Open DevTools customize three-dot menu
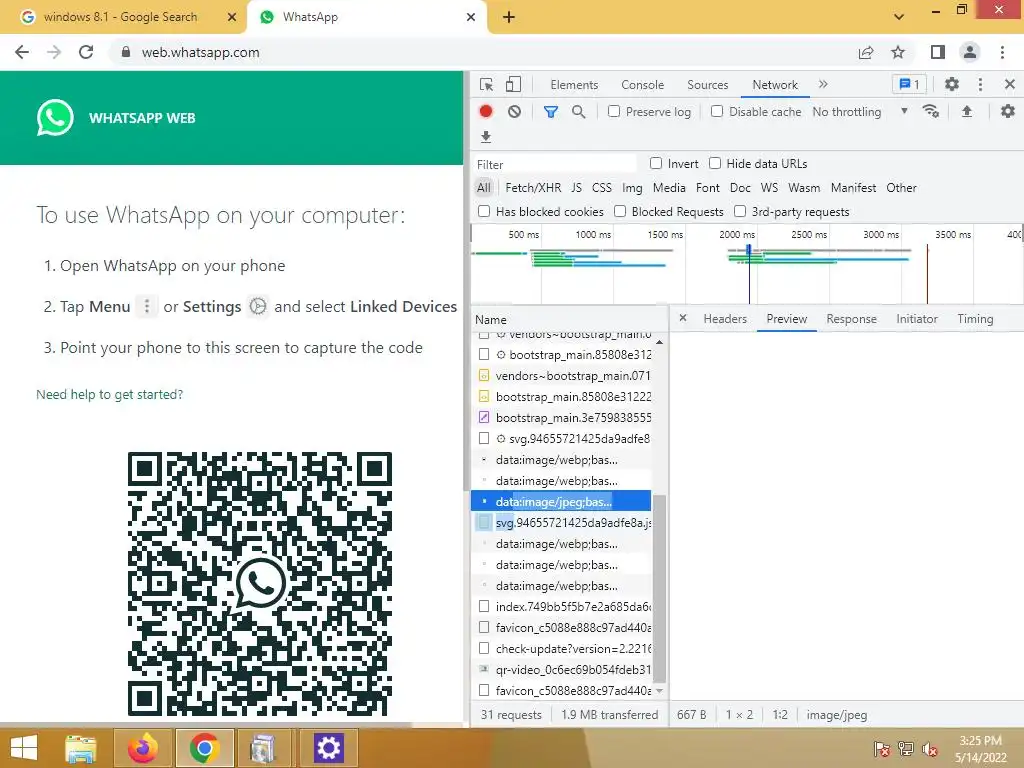The image size is (1024, 768). coord(980,84)
